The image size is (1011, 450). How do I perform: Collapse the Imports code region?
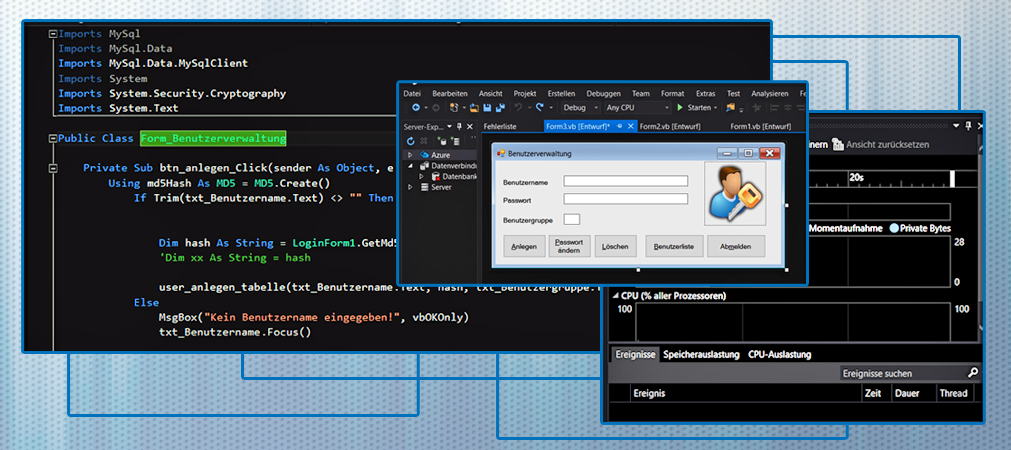(x=52, y=34)
